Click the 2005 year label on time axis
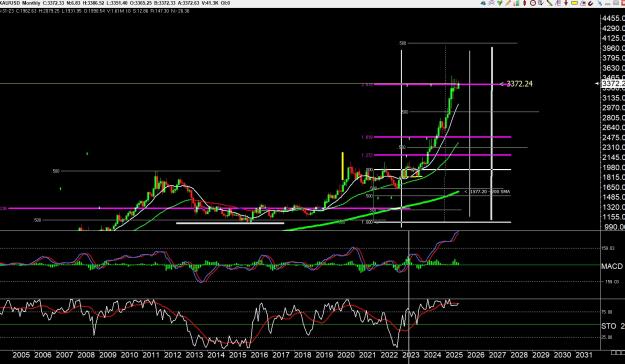 click(21, 355)
